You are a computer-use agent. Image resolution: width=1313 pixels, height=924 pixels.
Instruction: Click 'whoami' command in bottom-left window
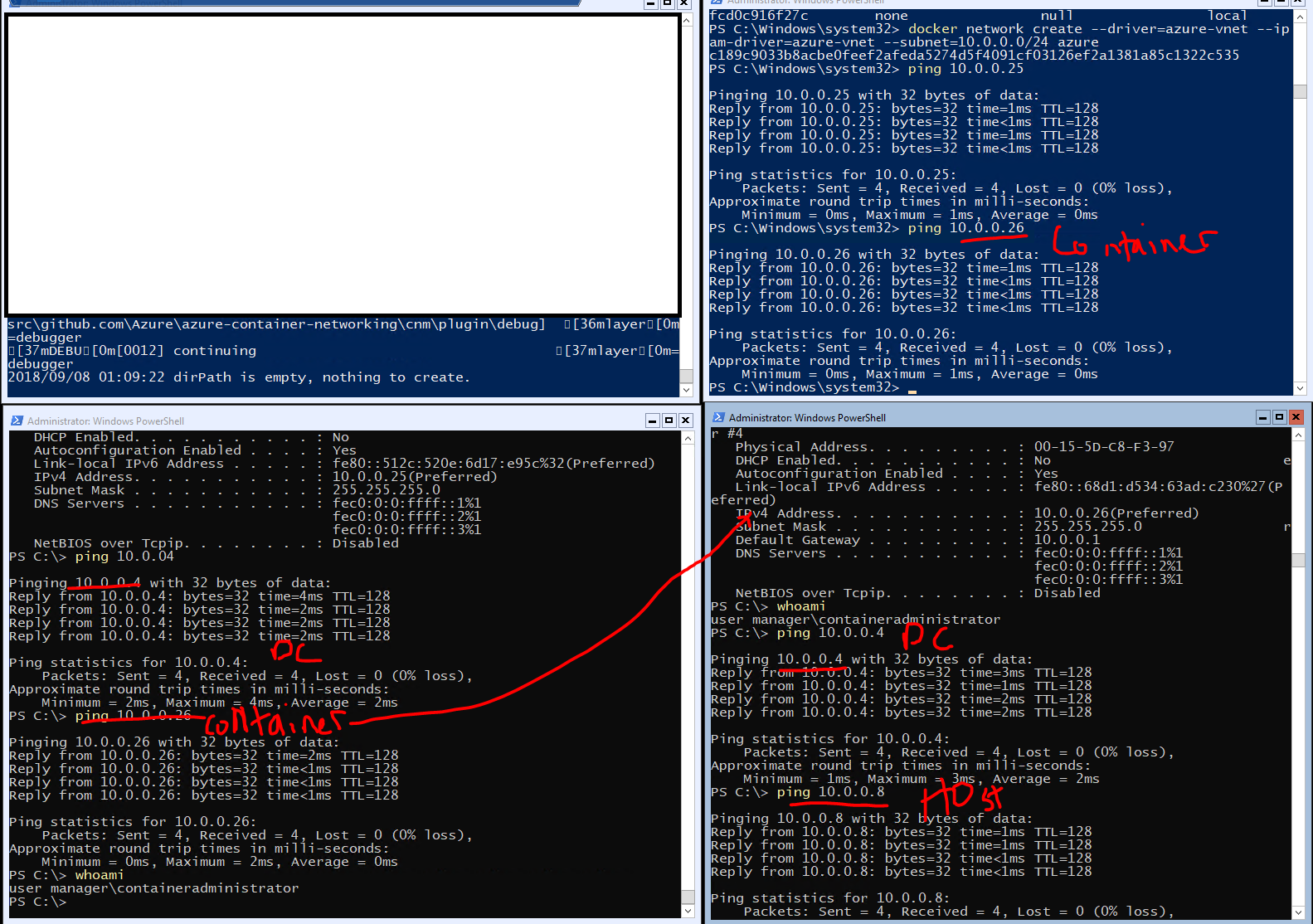pos(100,875)
